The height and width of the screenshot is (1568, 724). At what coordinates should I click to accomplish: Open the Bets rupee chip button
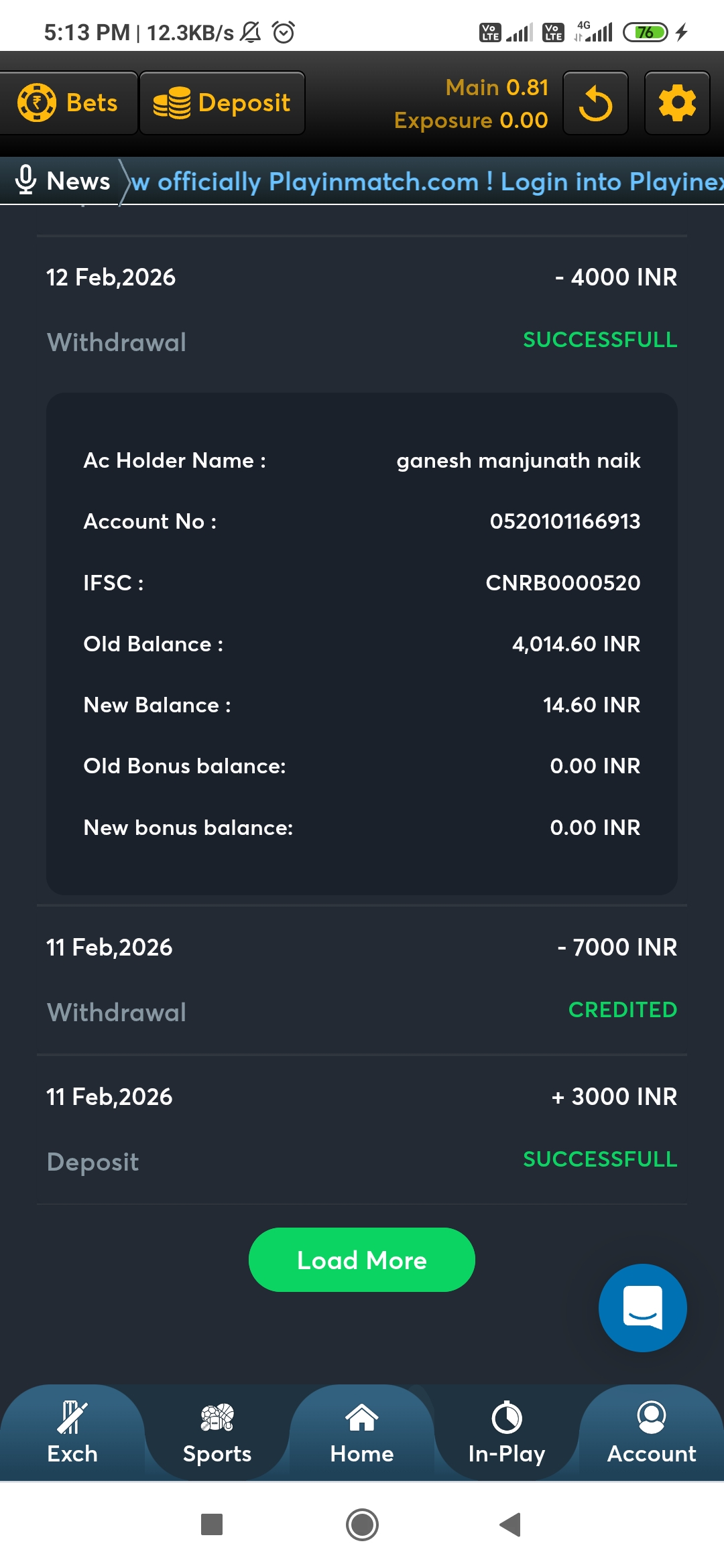click(x=68, y=103)
